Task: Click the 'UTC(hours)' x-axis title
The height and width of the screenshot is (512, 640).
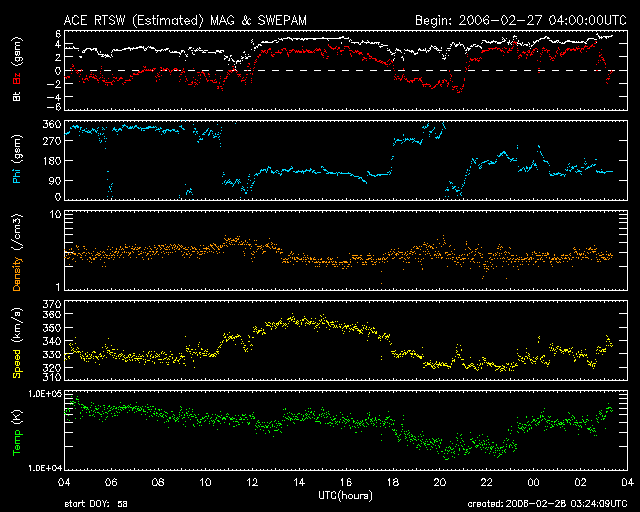Action: coord(345,496)
